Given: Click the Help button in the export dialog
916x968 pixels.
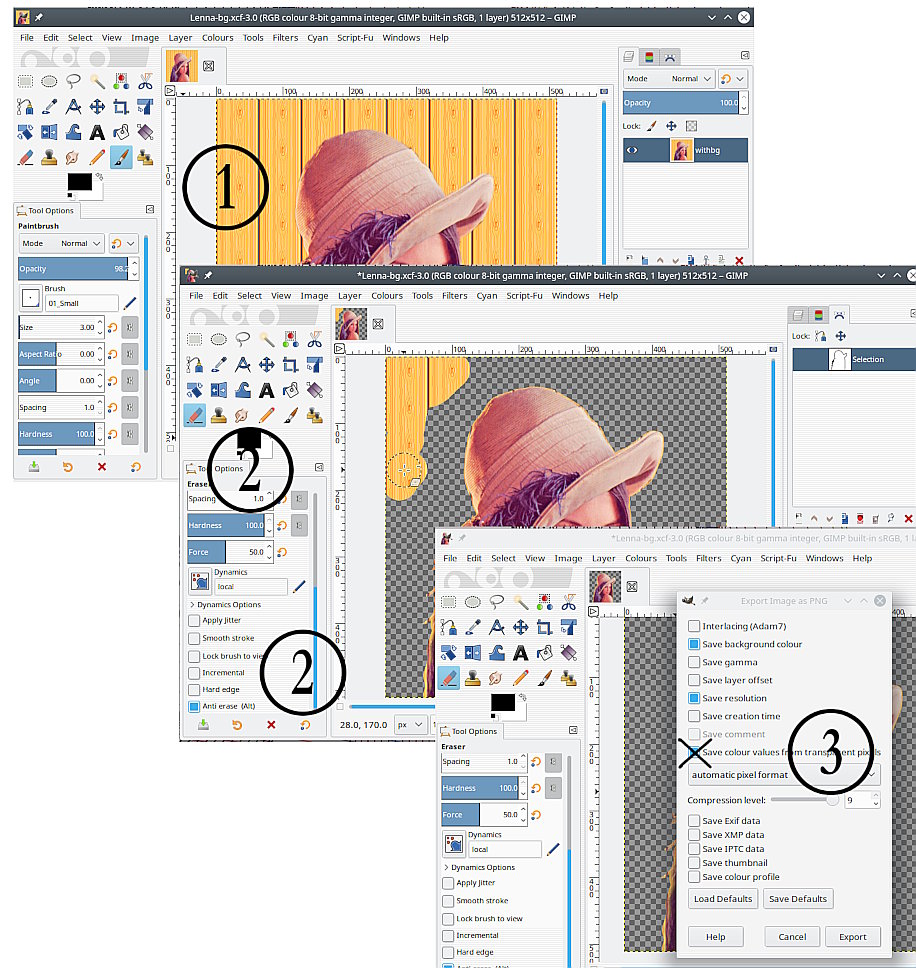Looking at the screenshot, I should pyautogui.click(x=715, y=937).
